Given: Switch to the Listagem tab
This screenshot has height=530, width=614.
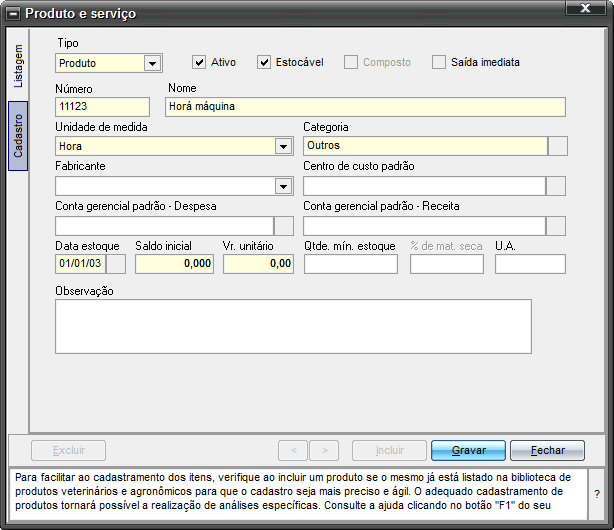Looking at the screenshot, I should (18, 65).
